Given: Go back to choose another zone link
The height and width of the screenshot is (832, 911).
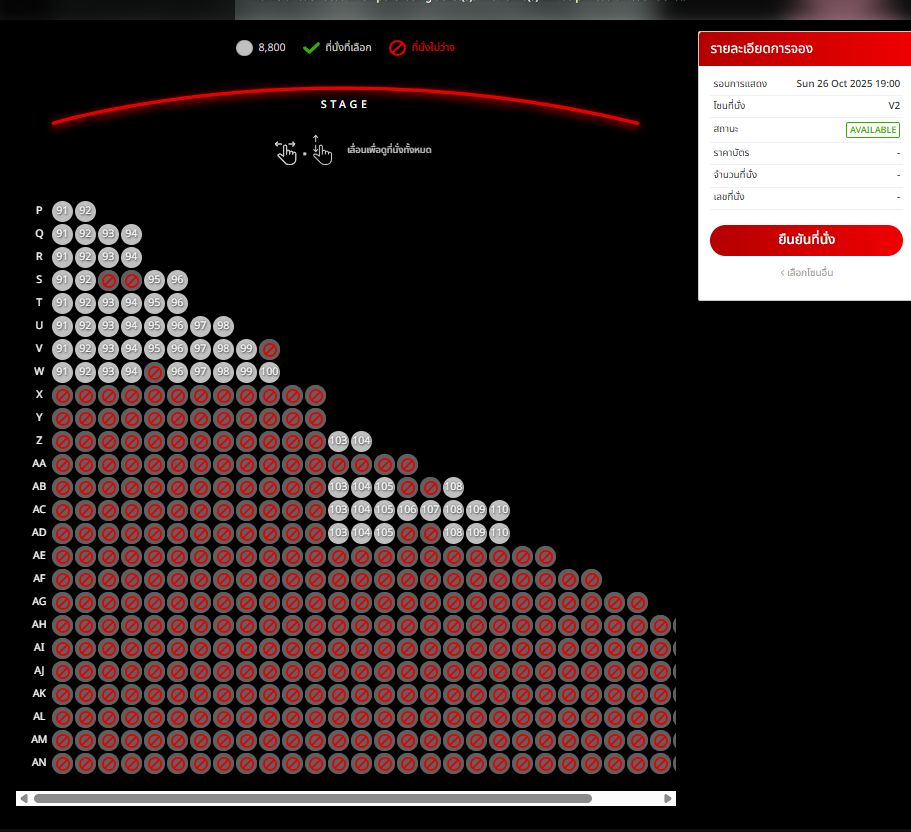Looking at the screenshot, I should (x=806, y=272).
